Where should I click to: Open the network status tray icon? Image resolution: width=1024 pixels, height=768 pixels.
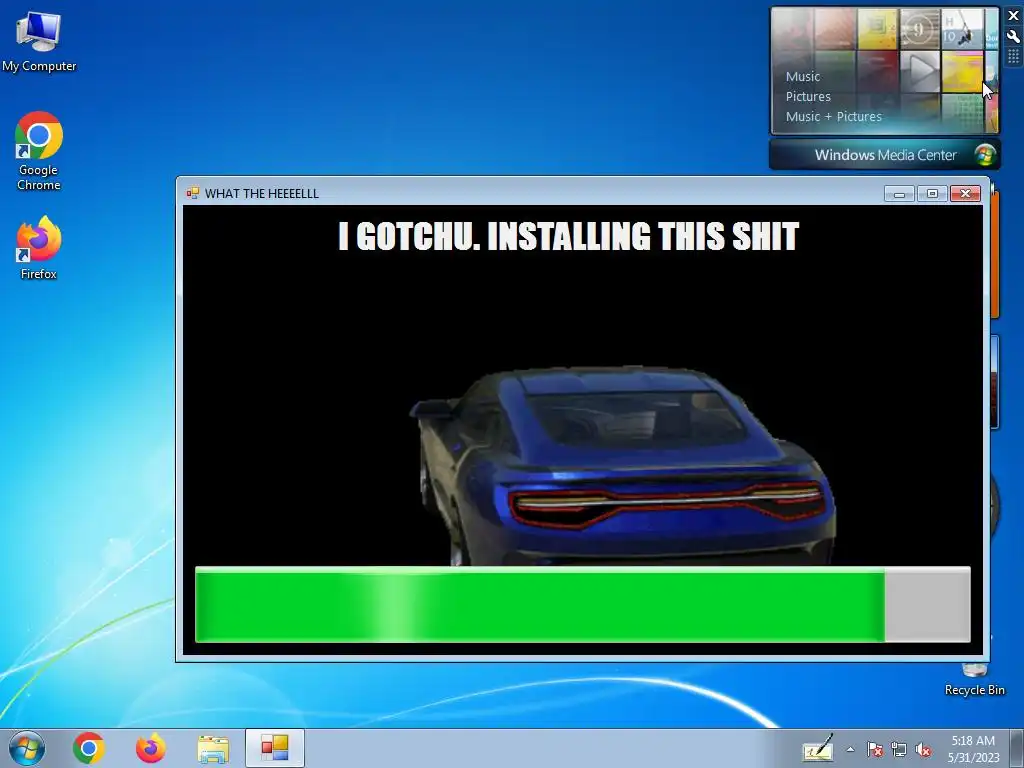pyautogui.click(x=899, y=749)
